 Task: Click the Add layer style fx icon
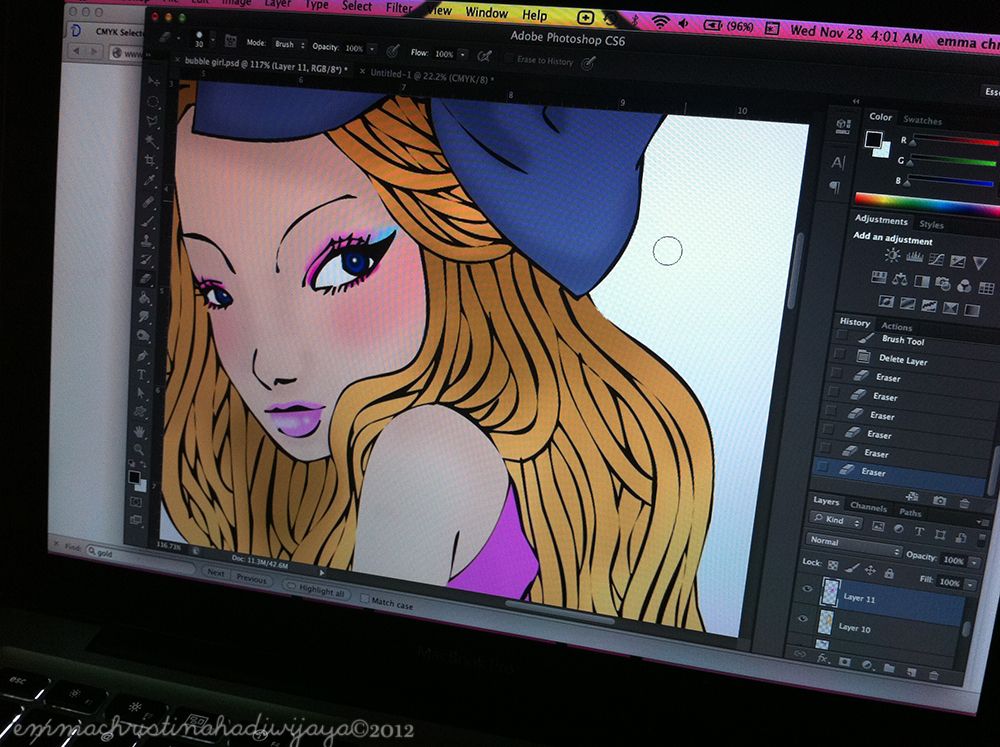822,658
